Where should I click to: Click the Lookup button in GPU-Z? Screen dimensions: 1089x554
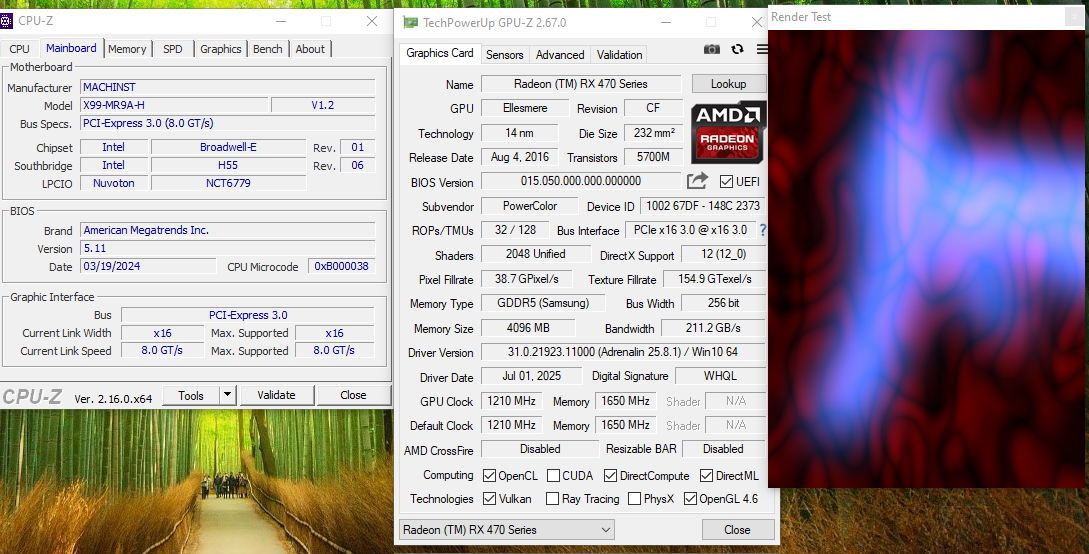point(729,84)
